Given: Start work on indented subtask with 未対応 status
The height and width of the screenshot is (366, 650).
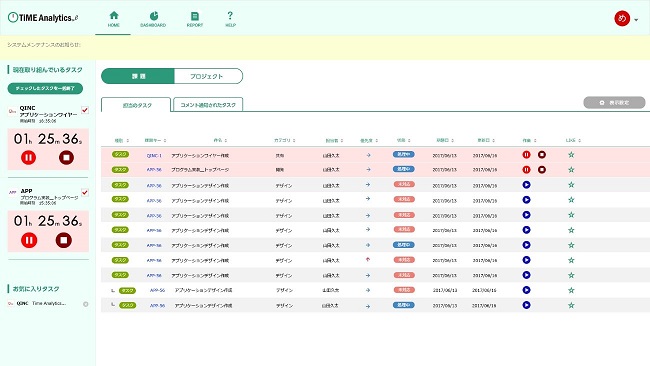Looking at the screenshot, I should [526, 290].
